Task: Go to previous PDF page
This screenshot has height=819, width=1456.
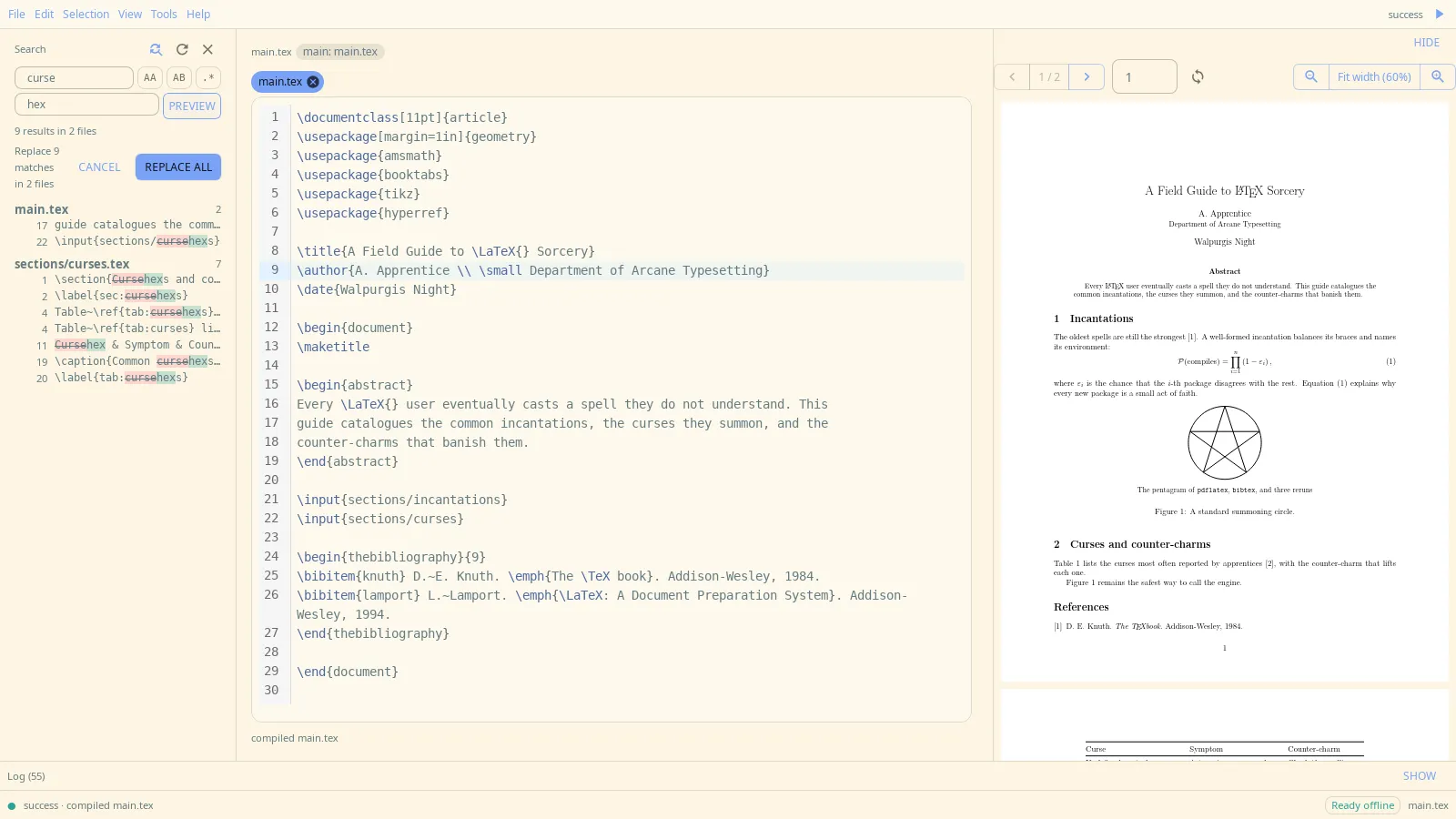Action: (1012, 77)
